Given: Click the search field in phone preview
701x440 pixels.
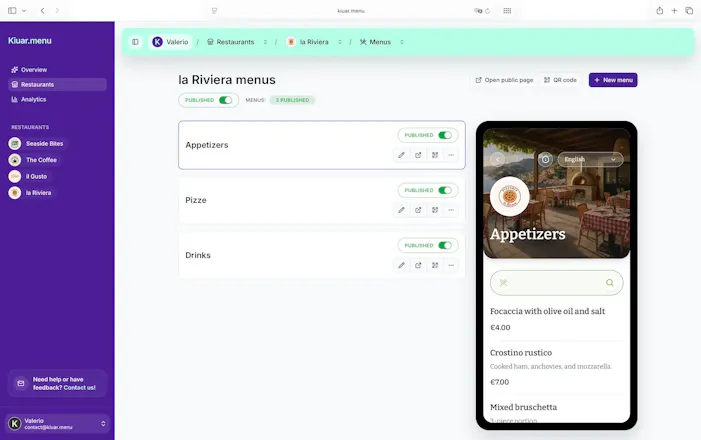Looking at the screenshot, I should tap(557, 283).
